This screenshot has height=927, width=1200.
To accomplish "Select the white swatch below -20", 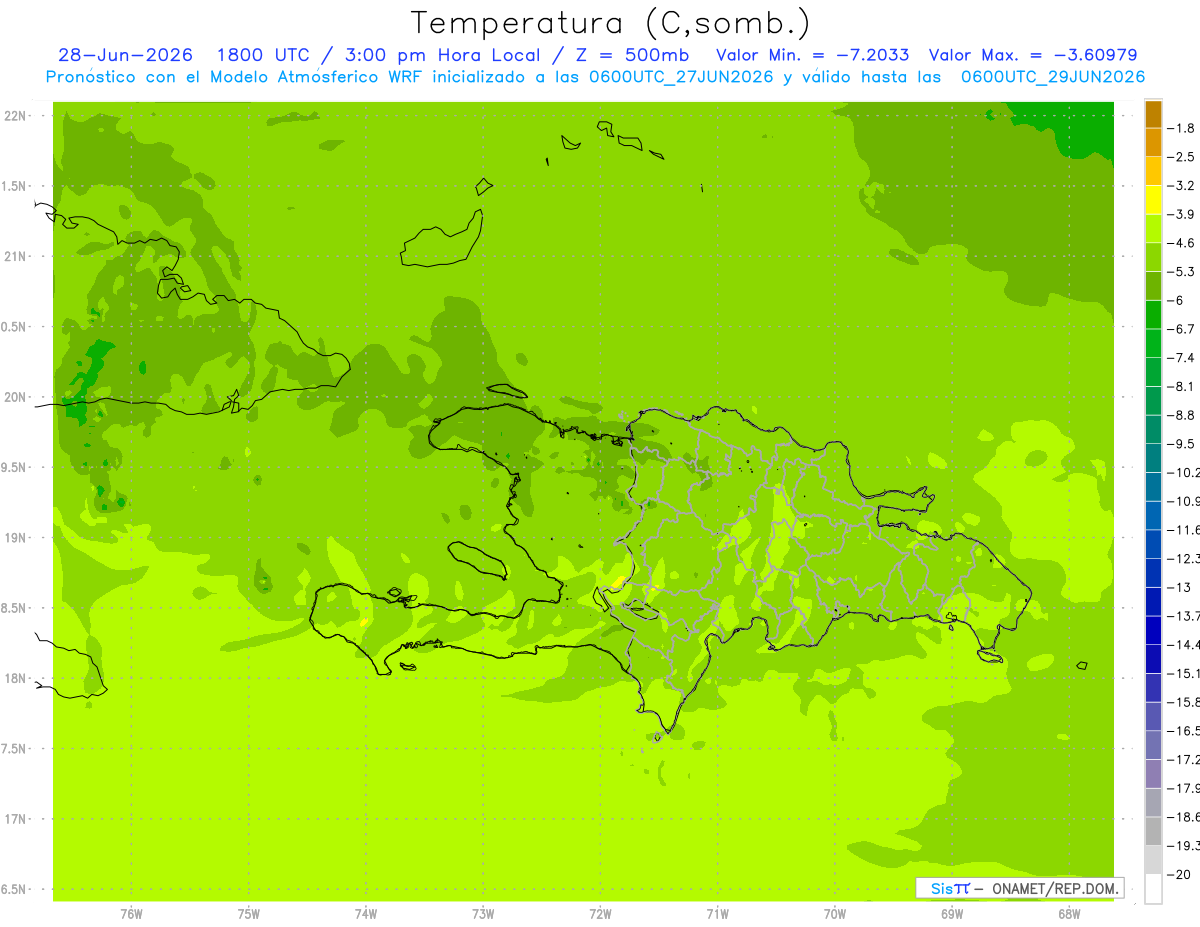I will point(1153,888).
